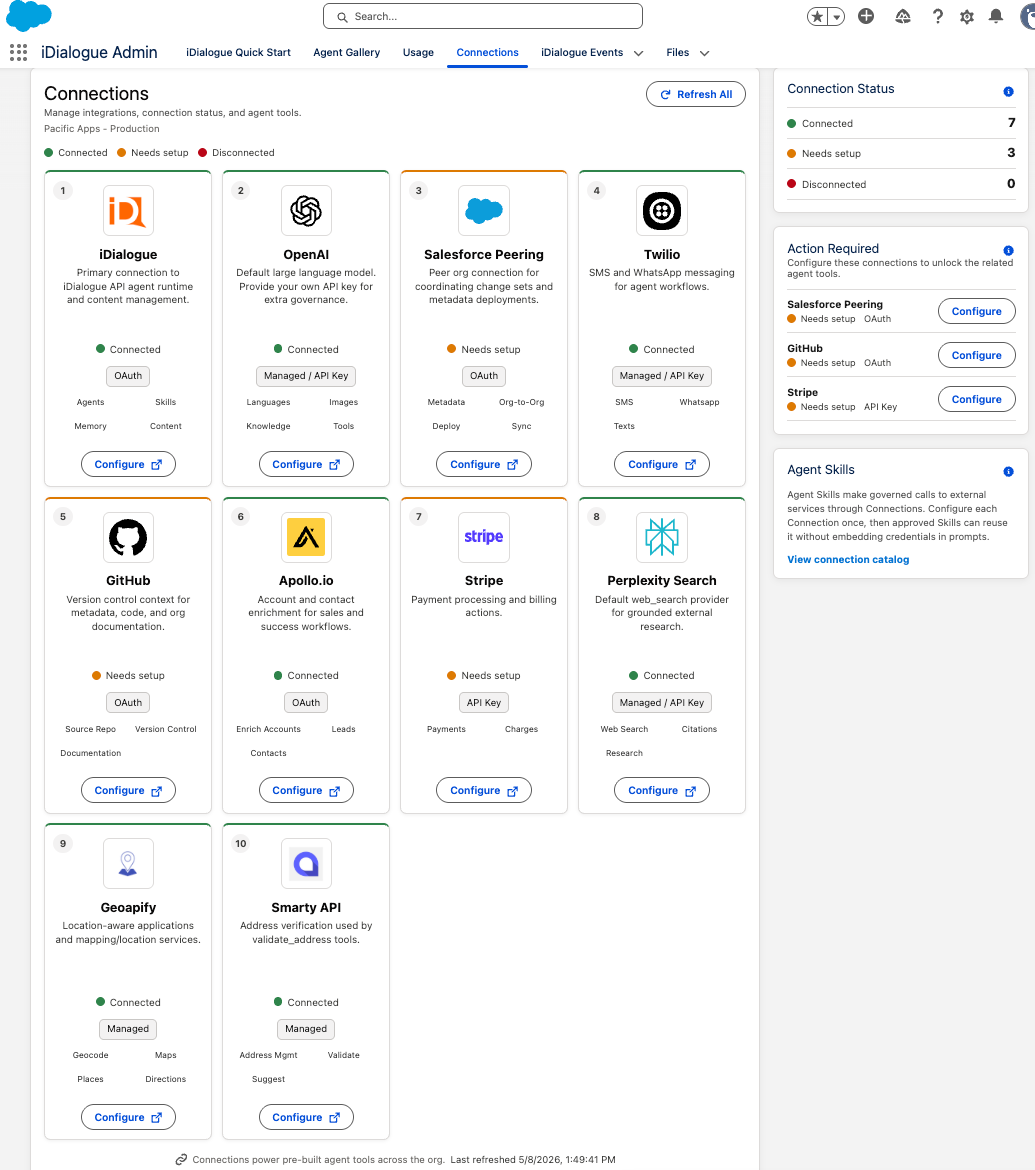This screenshot has width=1035, height=1170.
Task: Click the iDialogue logo on card 1
Action: (128, 210)
